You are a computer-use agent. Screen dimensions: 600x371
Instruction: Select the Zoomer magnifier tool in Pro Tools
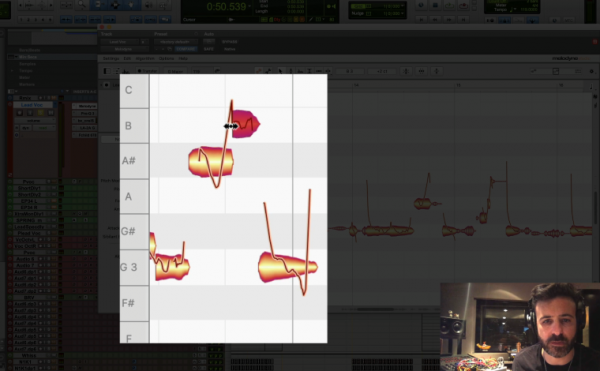(82, 5)
